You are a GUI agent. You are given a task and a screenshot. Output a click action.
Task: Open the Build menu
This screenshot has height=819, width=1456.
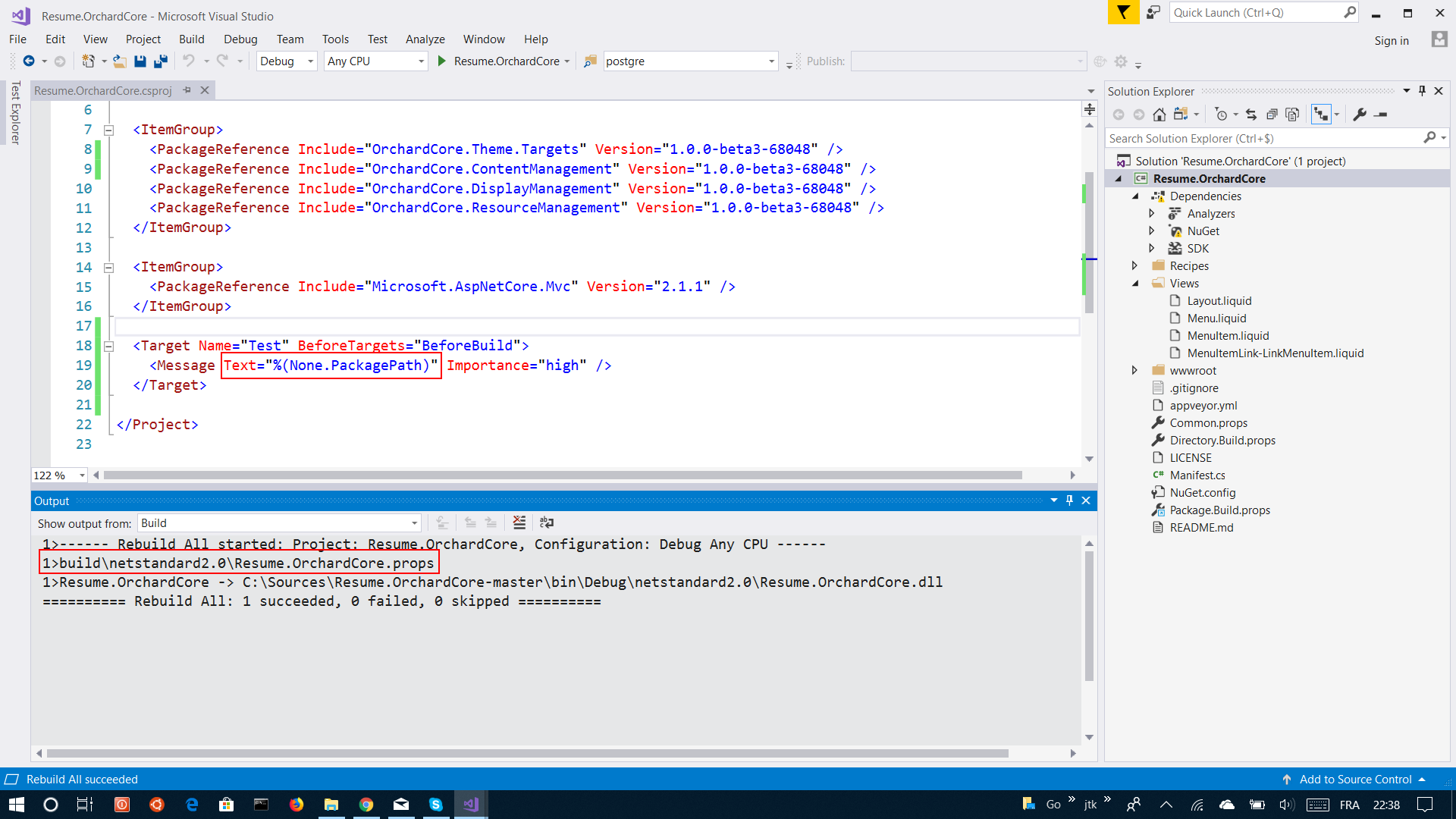coord(191,39)
